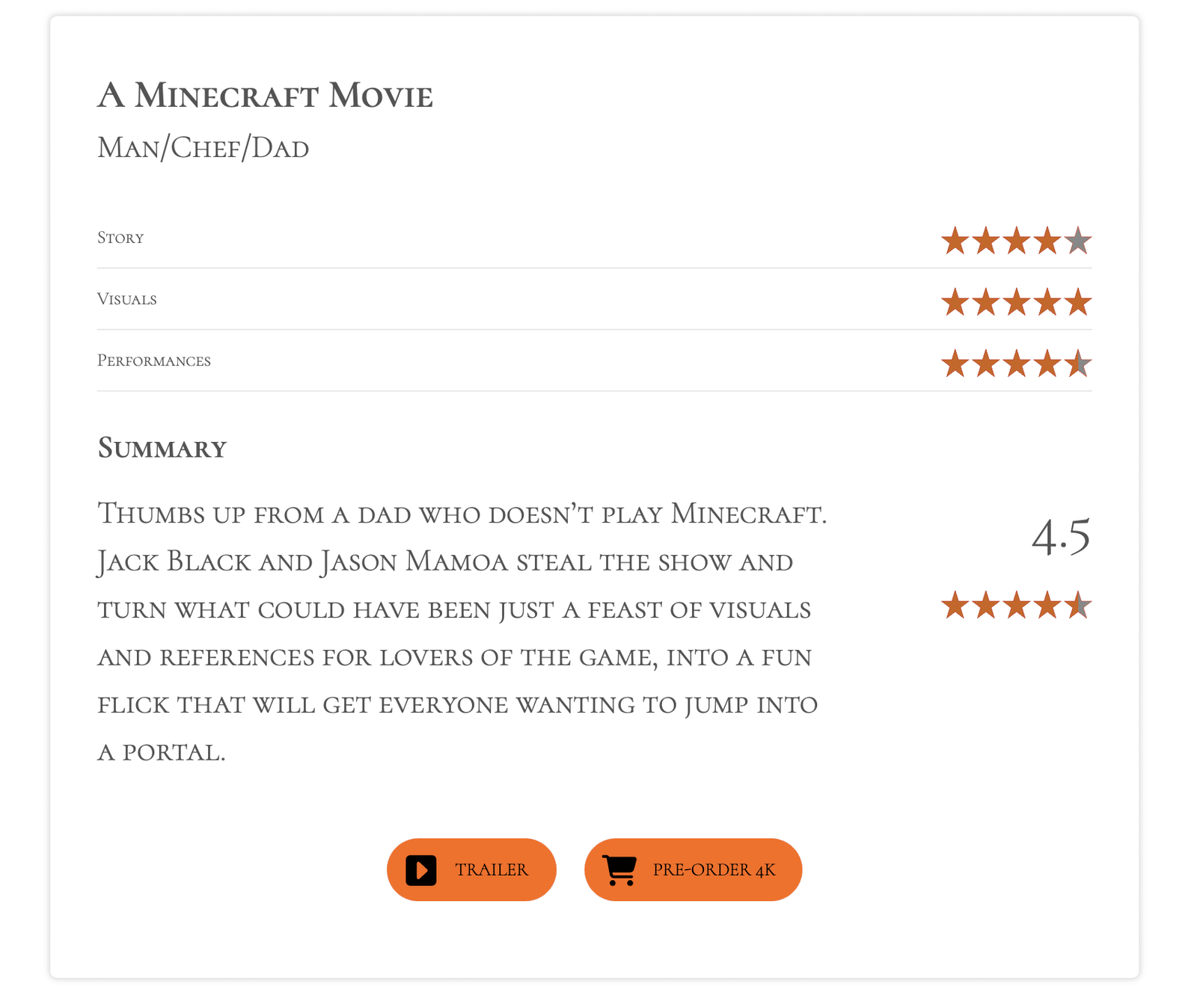Select the Performances category label

[154, 361]
